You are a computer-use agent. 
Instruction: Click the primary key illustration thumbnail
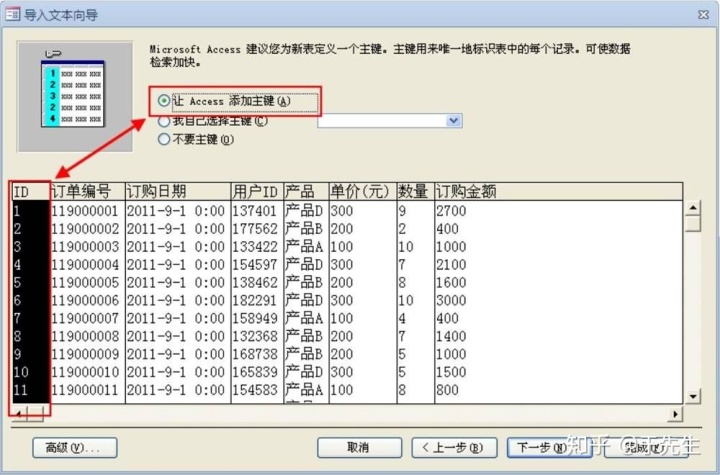tap(74, 96)
